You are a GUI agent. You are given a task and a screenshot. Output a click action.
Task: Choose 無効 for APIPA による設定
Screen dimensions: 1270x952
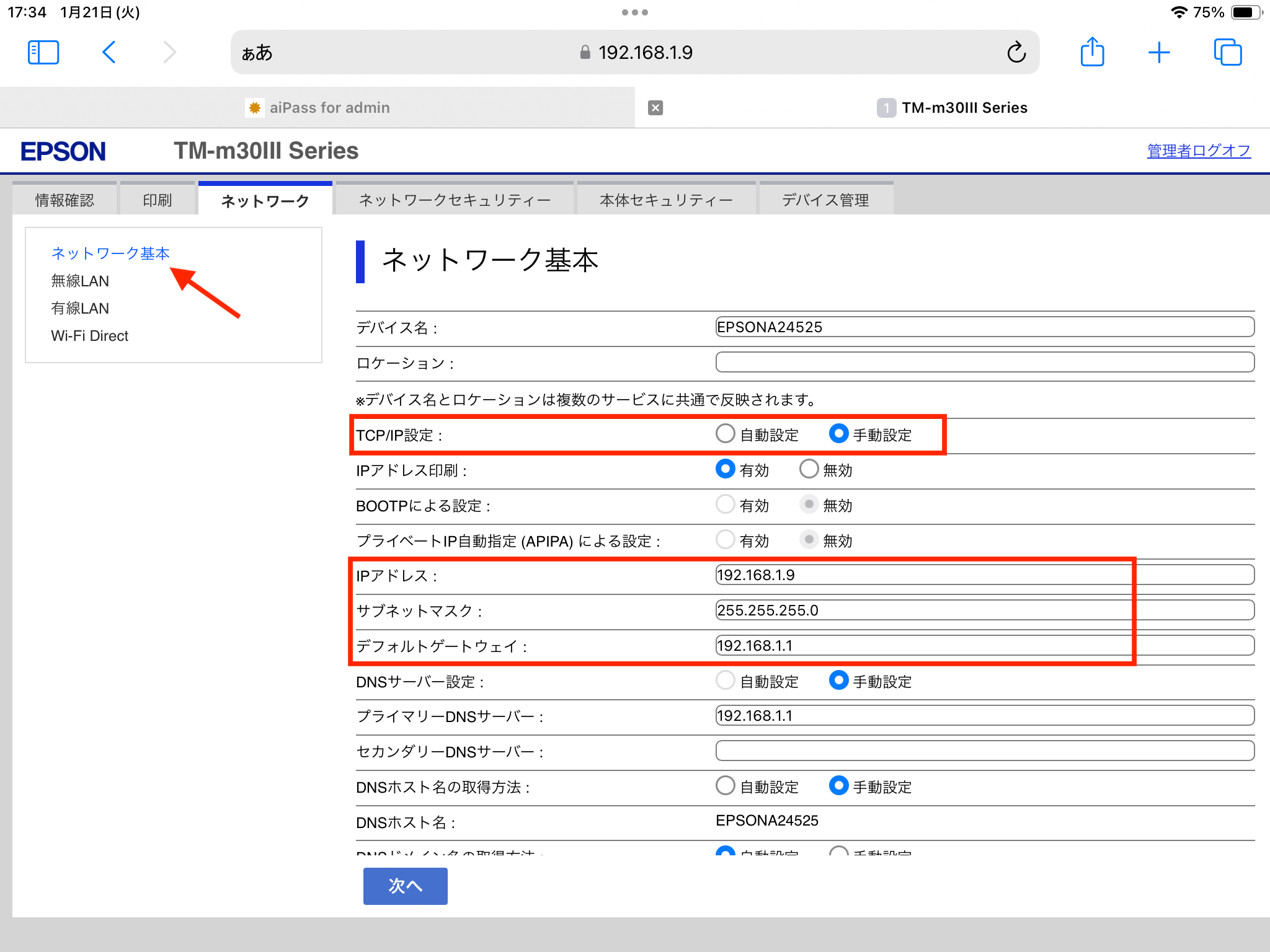(809, 540)
